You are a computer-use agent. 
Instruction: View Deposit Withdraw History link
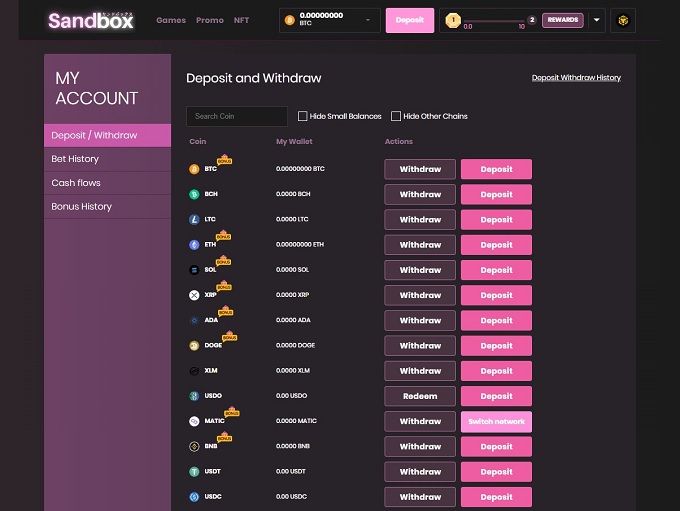576,77
